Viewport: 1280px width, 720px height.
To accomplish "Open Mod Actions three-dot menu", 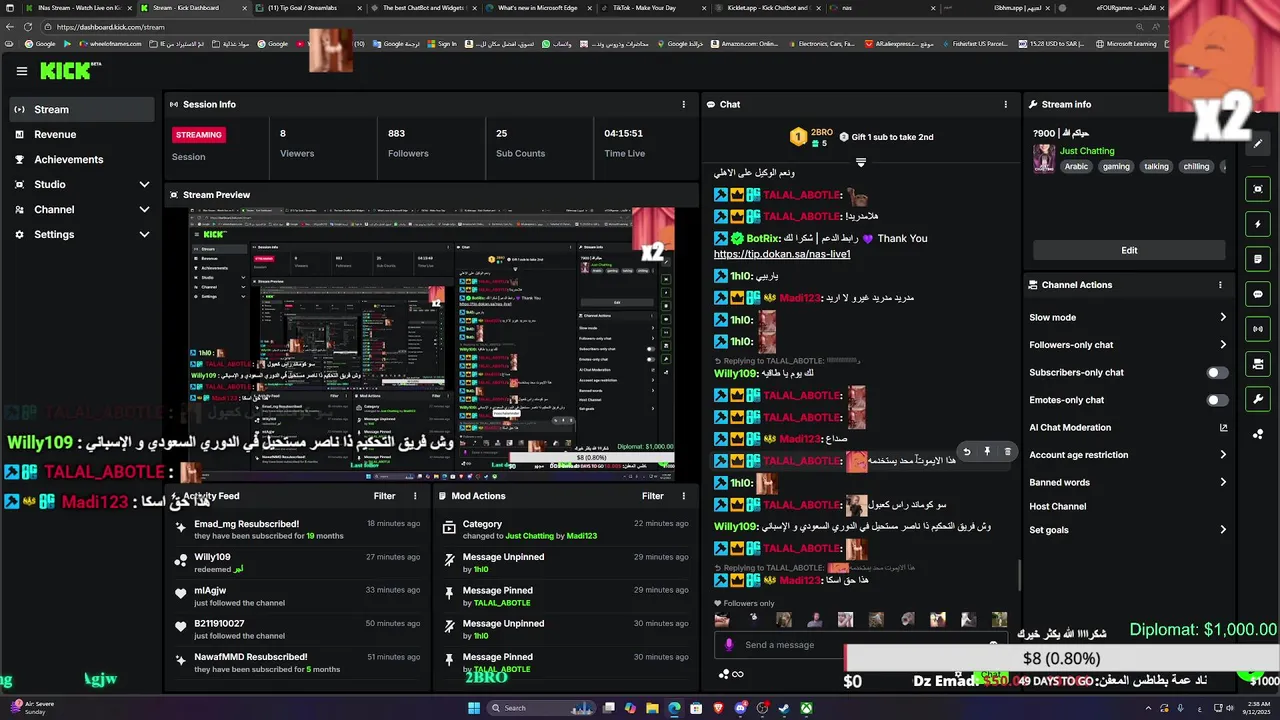I will pyautogui.click(x=684, y=496).
